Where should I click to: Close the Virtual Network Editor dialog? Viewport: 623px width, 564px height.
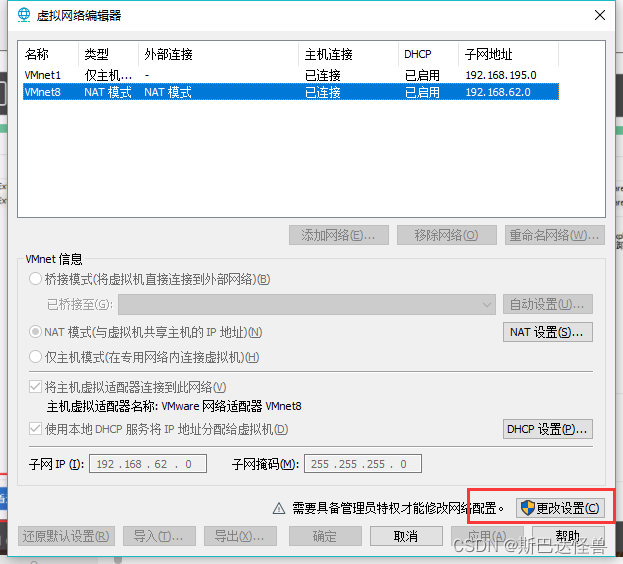[x=600, y=15]
